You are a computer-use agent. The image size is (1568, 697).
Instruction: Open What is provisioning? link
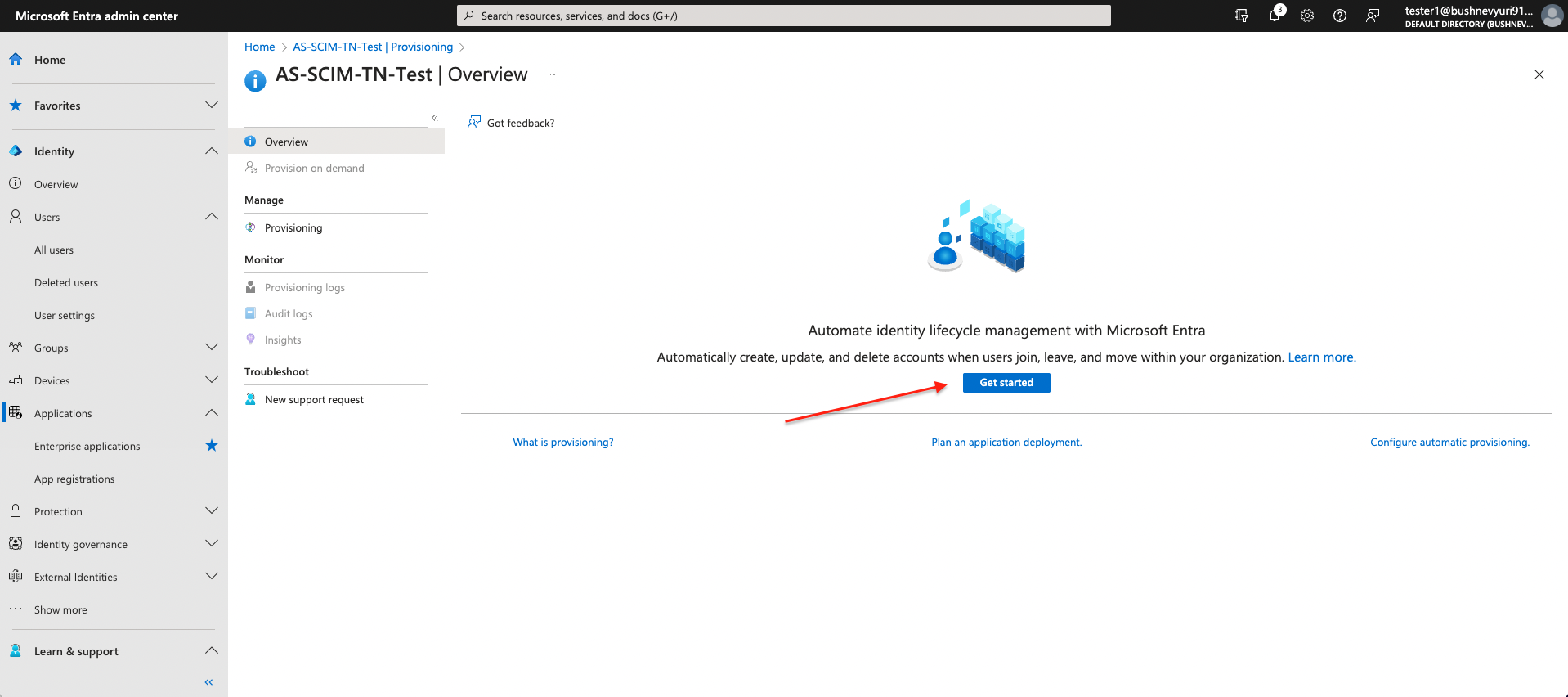coord(563,442)
